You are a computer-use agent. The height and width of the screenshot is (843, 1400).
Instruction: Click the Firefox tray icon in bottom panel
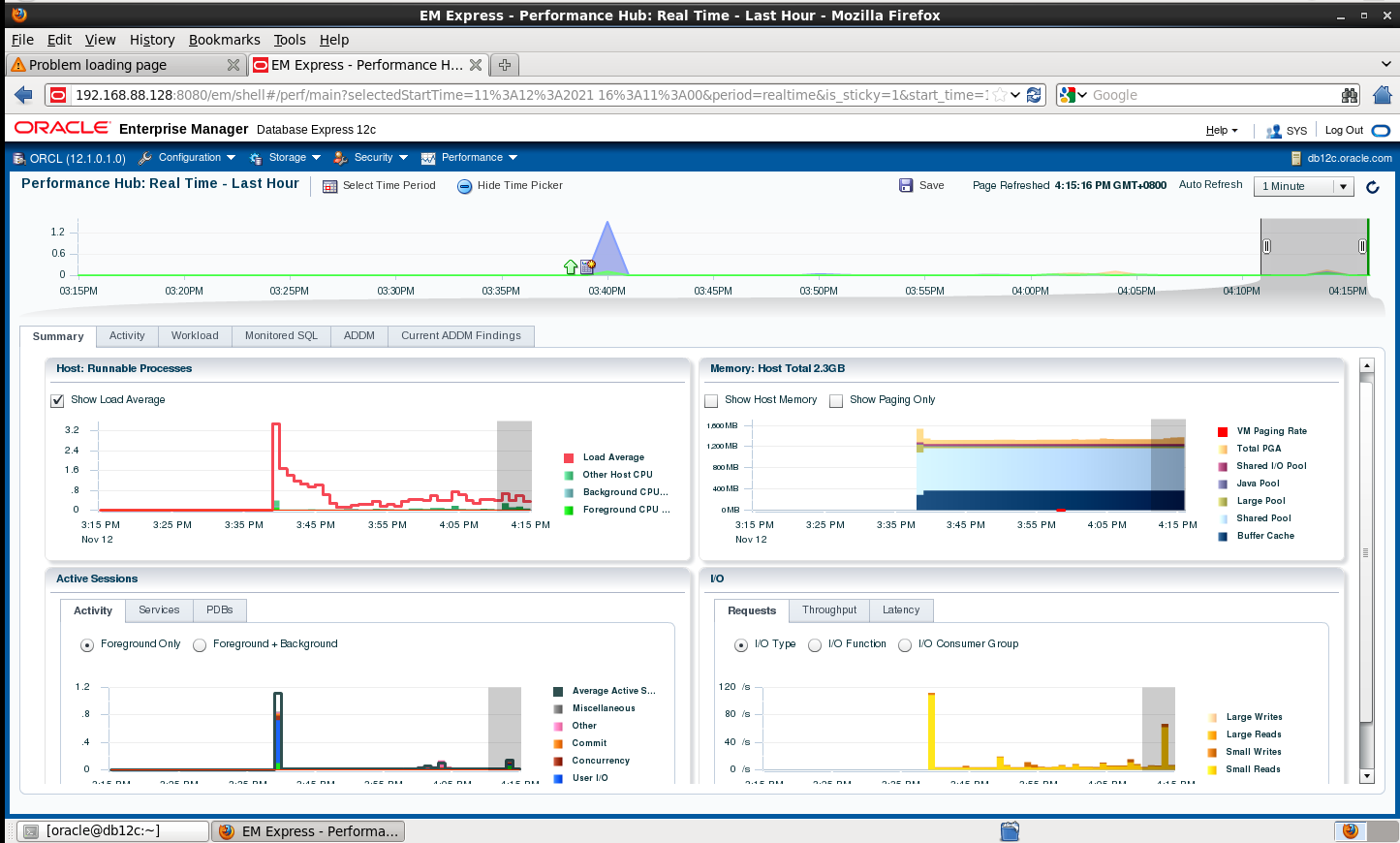[x=1351, y=831]
